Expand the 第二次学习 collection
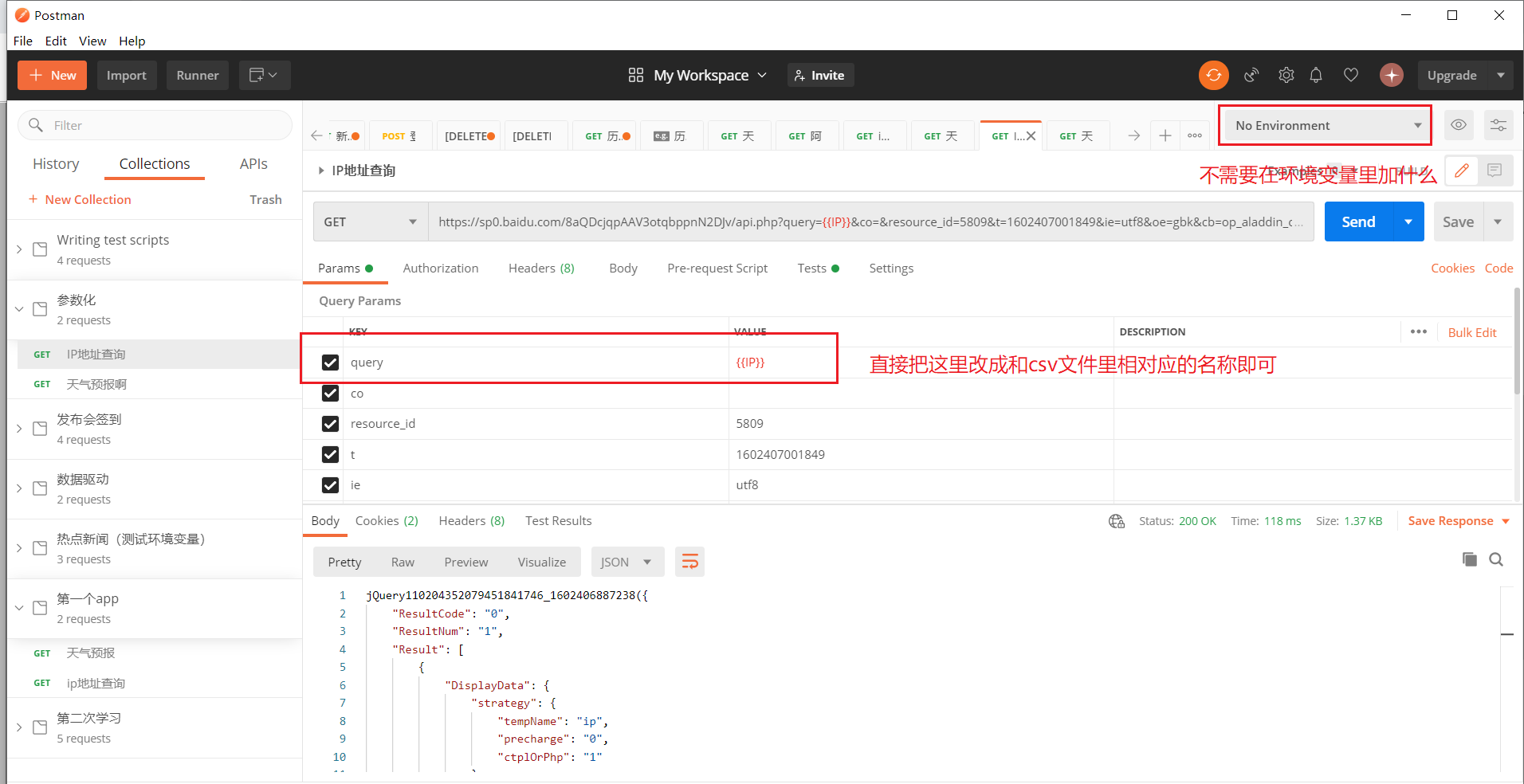1524x784 pixels. tap(19, 727)
